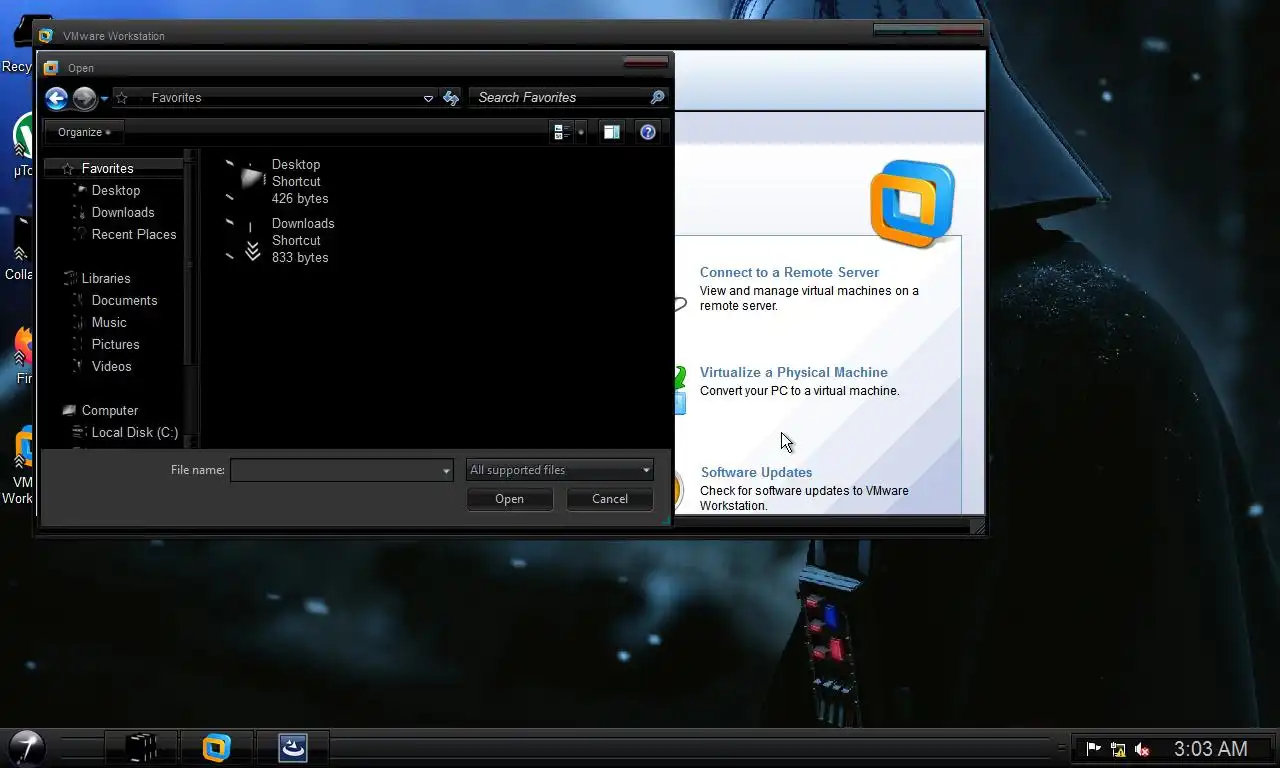The image size is (1280, 768).
Task: Click the network tray icon
Action: pyautogui.click(x=1118, y=749)
